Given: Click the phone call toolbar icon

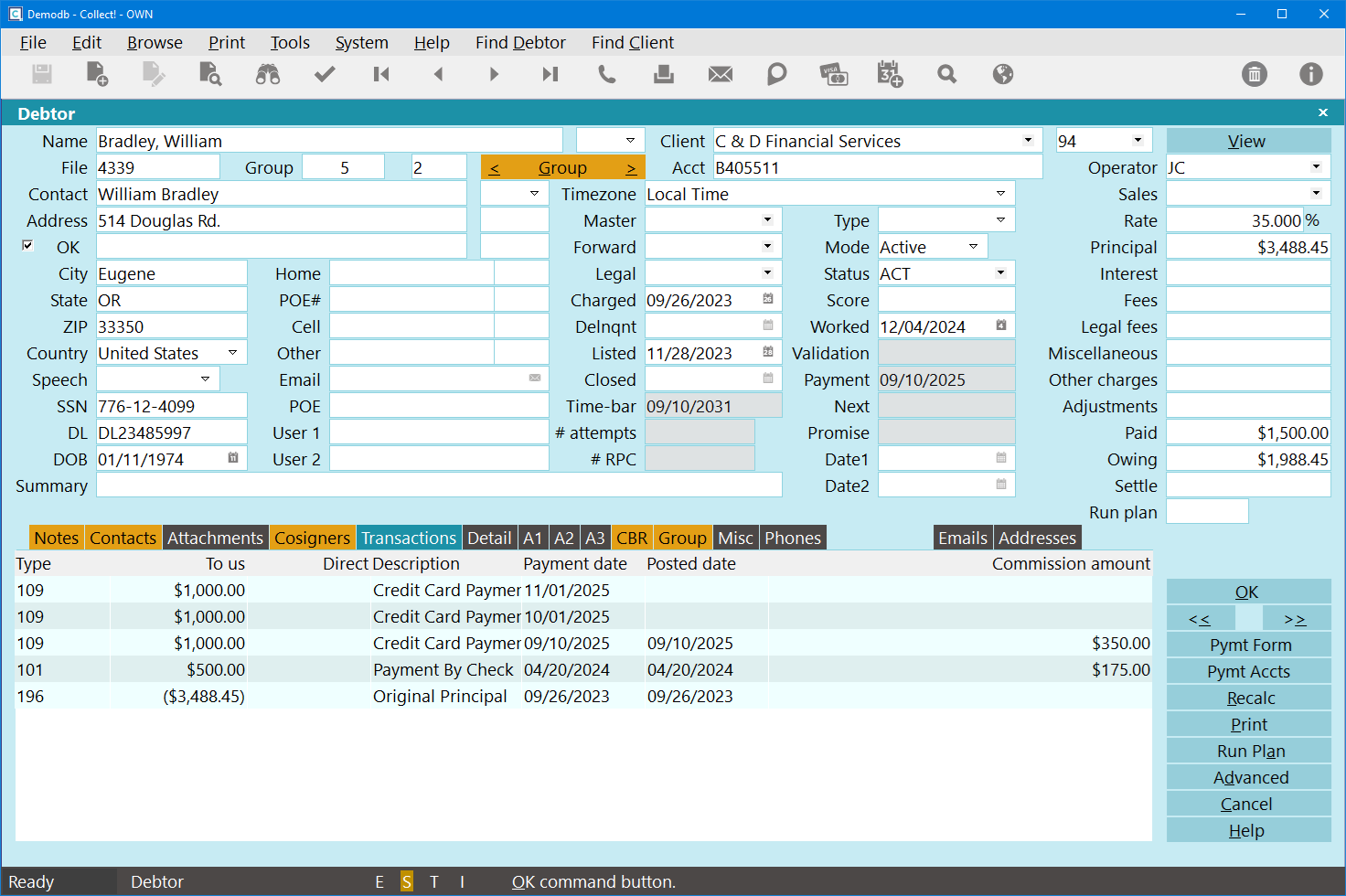Looking at the screenshot, I should pyautogui.click(x=607, y=75).
